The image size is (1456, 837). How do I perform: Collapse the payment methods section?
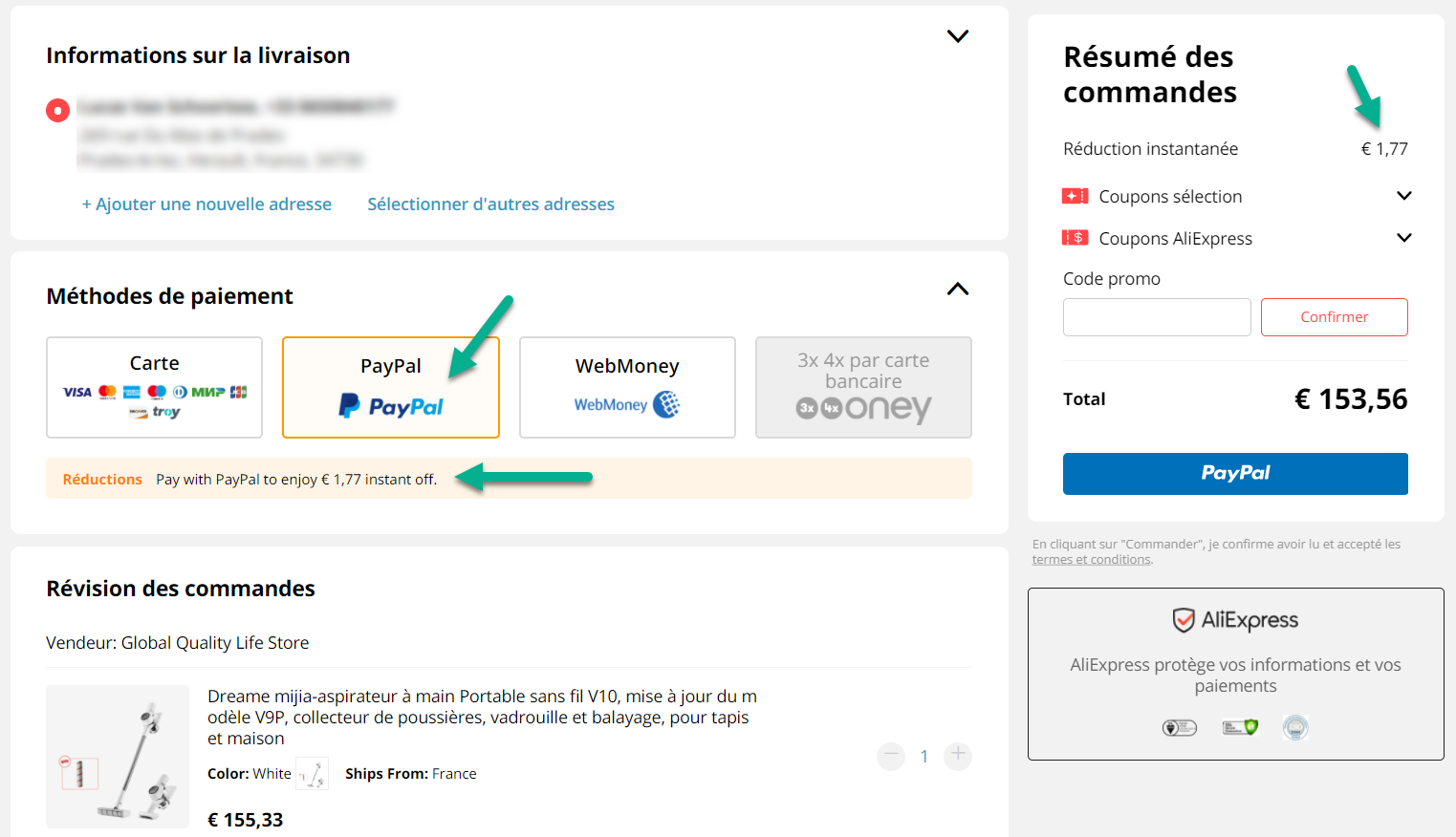pyautogui.click(x=957, y=289)
